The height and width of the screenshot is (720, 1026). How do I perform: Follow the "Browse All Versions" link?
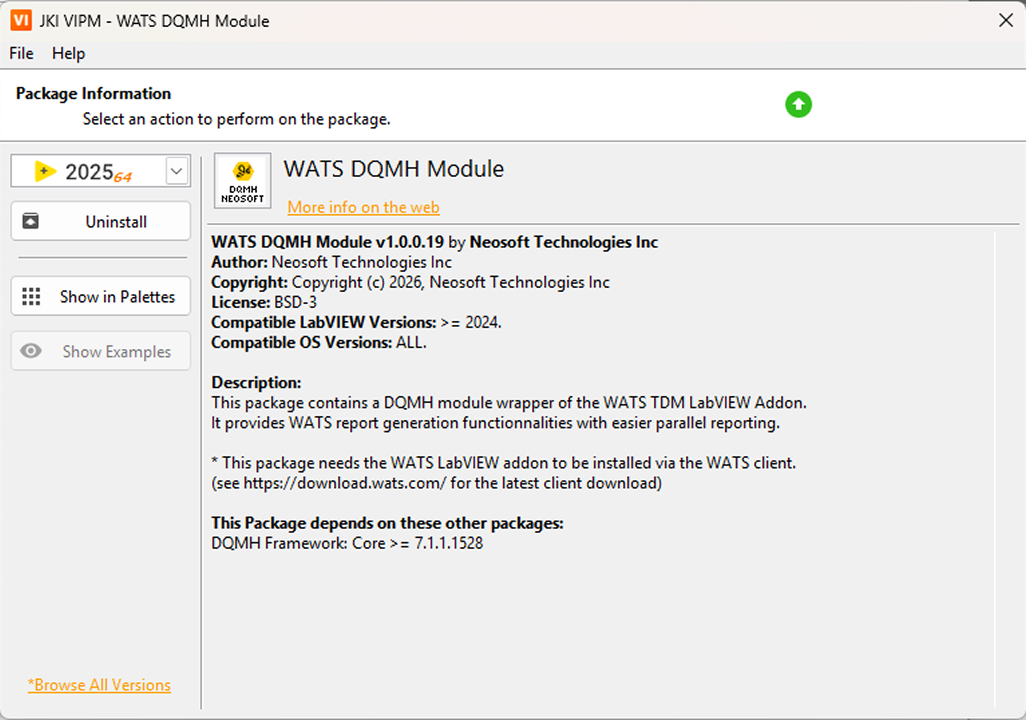click(x=99, y=684)
